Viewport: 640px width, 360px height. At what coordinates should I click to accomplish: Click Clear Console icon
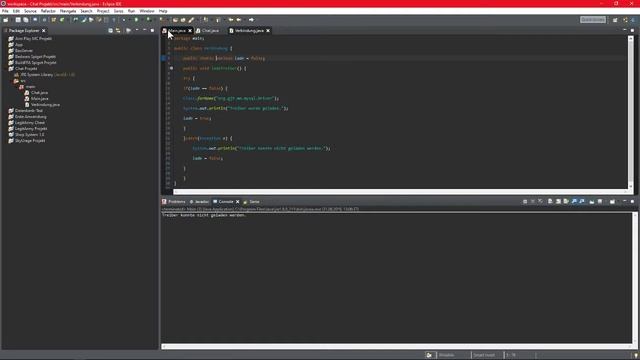pos(550,202)
